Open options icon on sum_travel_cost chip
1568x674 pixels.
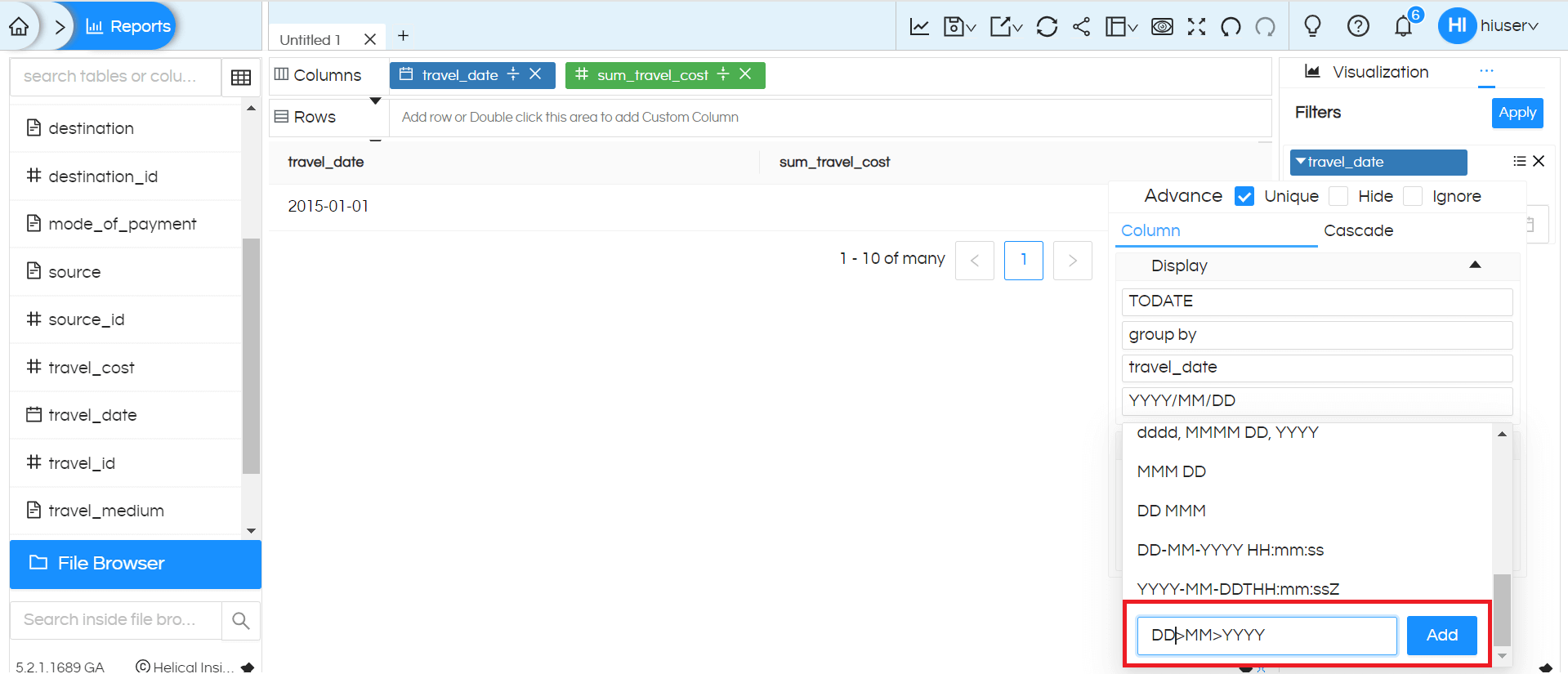[723, 74]
